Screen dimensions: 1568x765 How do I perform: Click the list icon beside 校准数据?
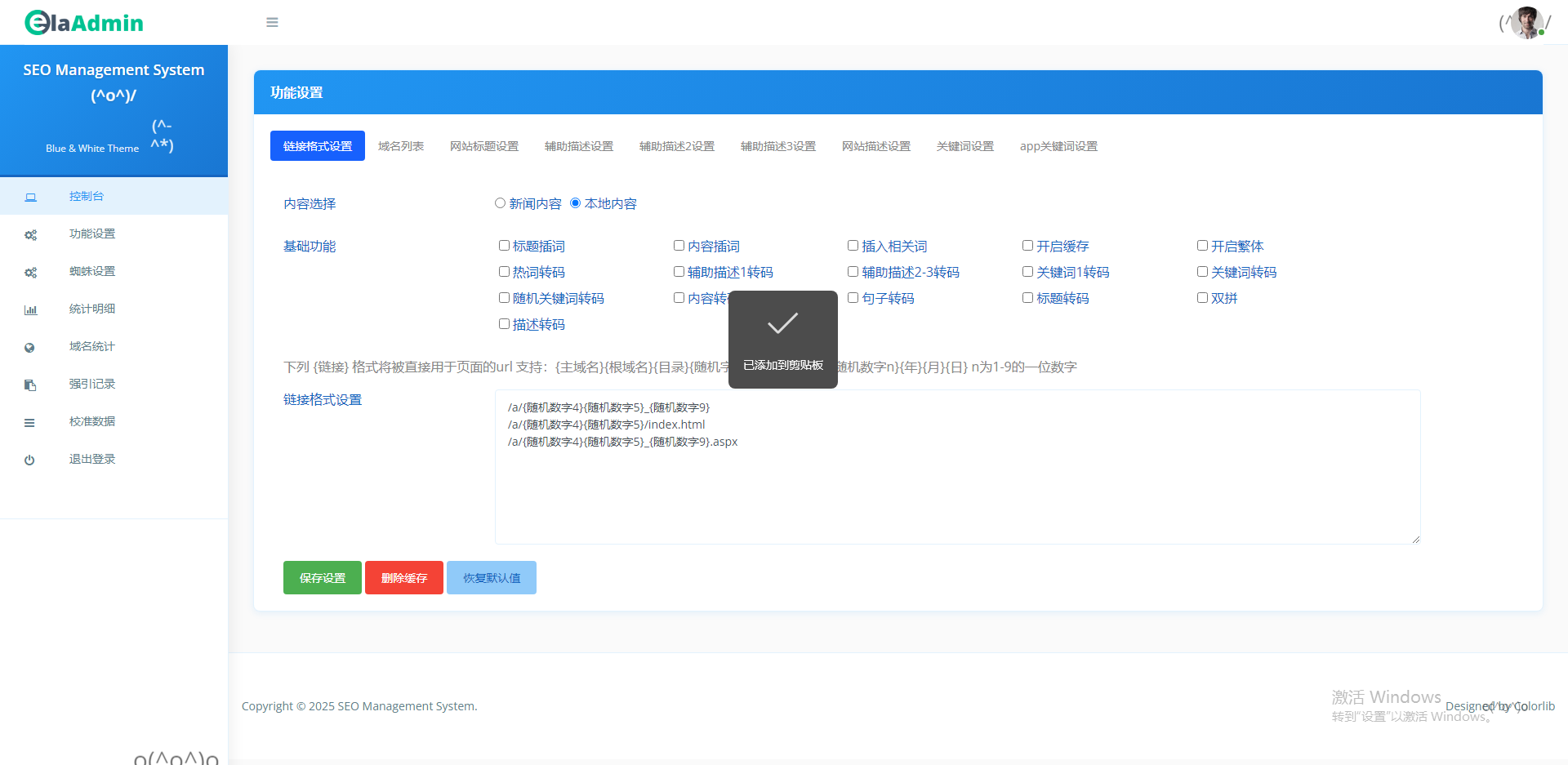(29, 423)
